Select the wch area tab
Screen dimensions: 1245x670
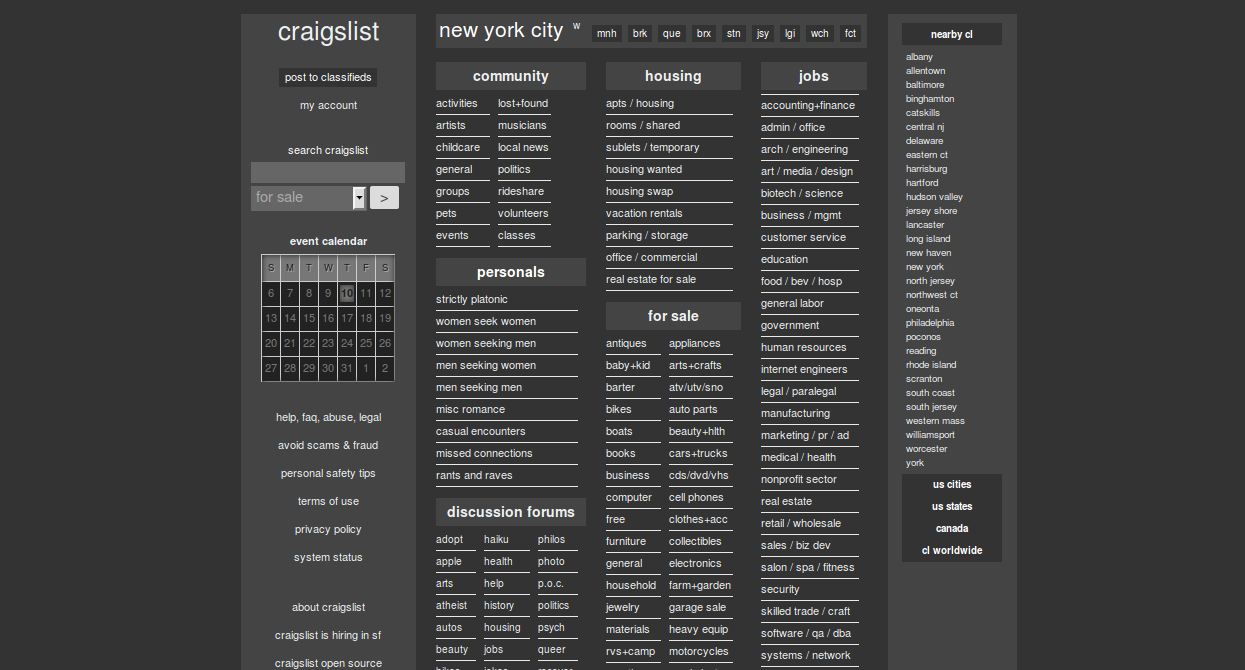[820, 33]
